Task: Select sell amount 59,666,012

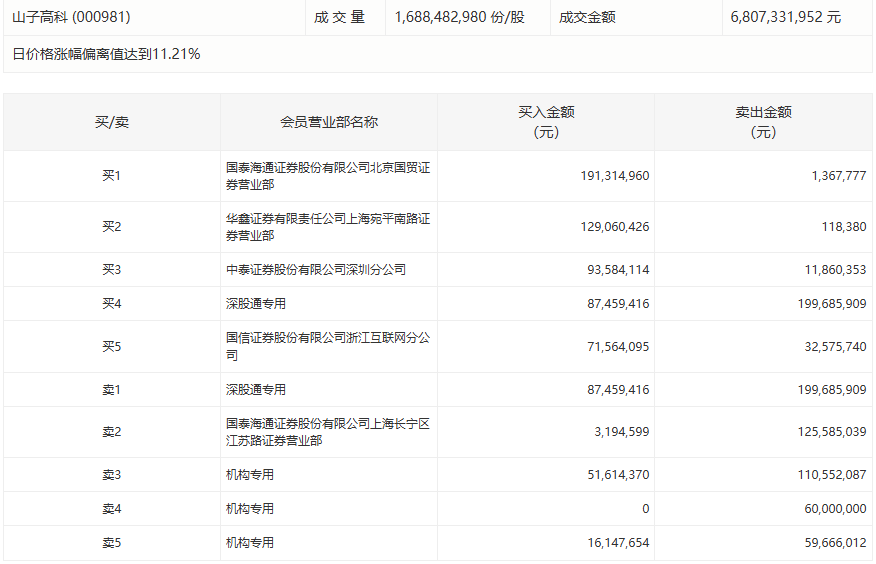Action: click(835, 543)
